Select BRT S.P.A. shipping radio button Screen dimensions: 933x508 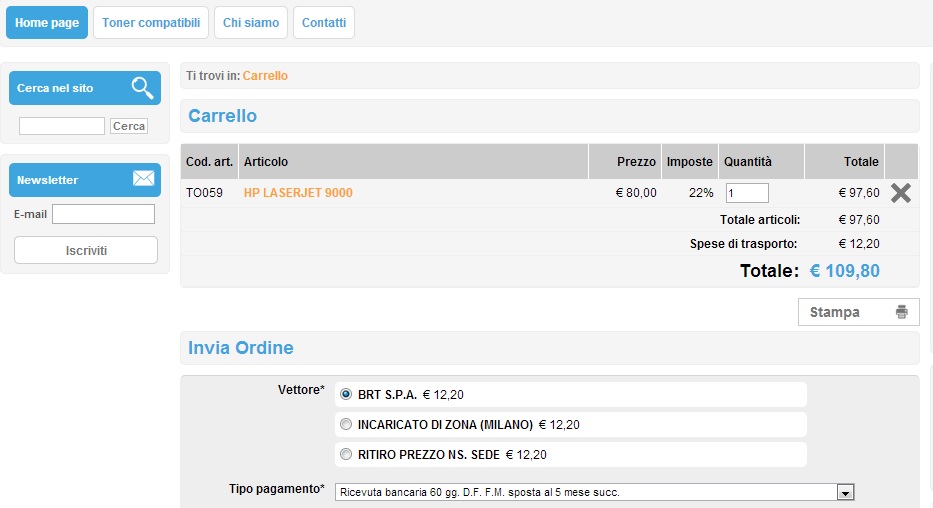pyautogui.click(x=347, y=395)
